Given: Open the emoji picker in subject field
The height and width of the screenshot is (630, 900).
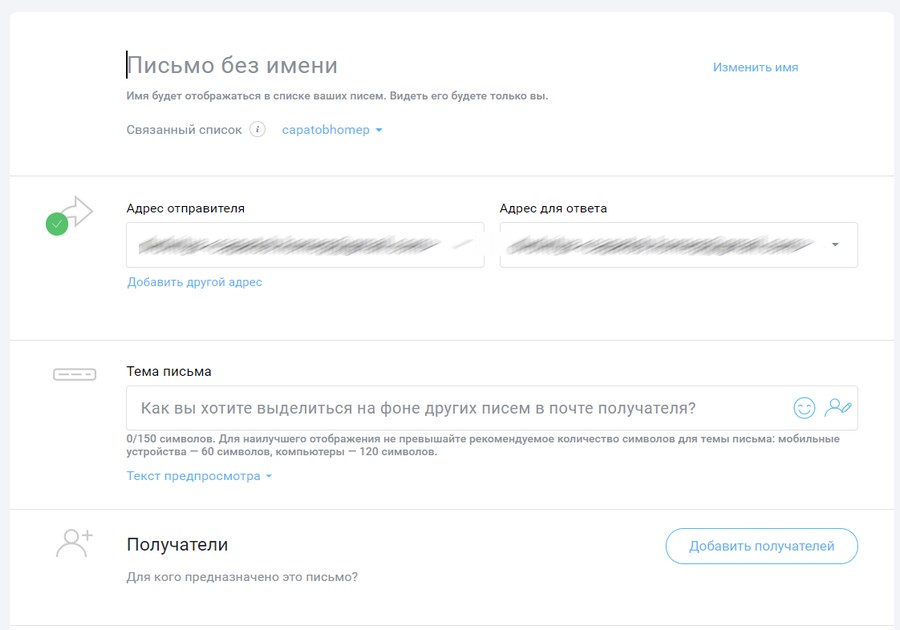Looking at the screenshot, I should [x=803, y=408].
